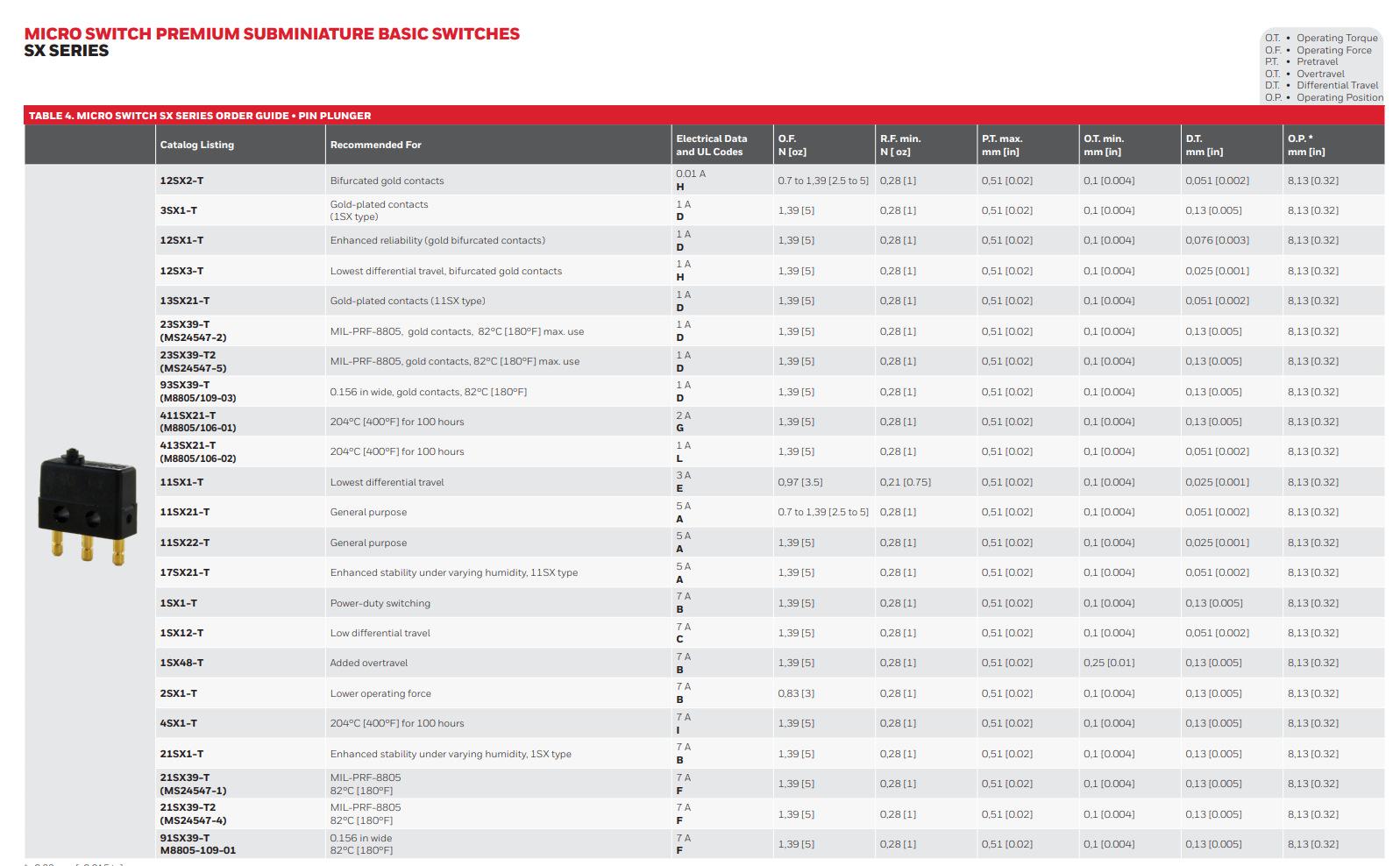Click the Table 4 order guide title bar
This screenshot has height=866, width=1400.
tap(704, 115)
